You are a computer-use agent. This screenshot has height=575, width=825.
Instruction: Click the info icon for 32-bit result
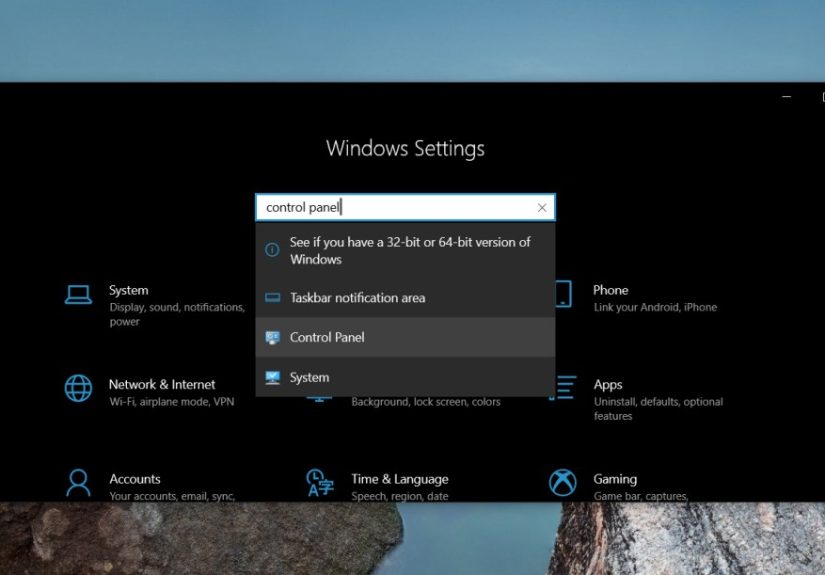point(272,249)
